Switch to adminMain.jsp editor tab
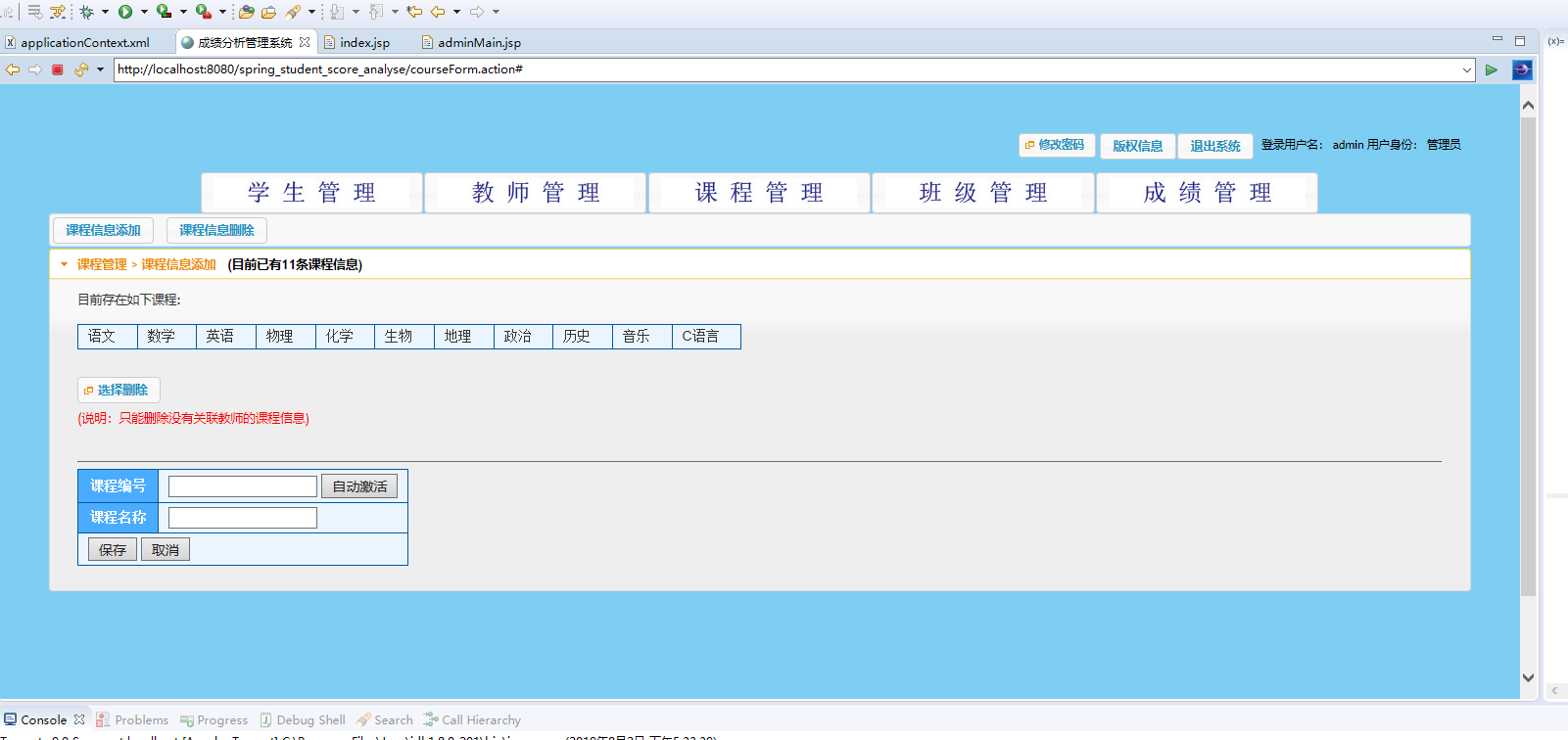1568x740 pixels. pos(479,42)
